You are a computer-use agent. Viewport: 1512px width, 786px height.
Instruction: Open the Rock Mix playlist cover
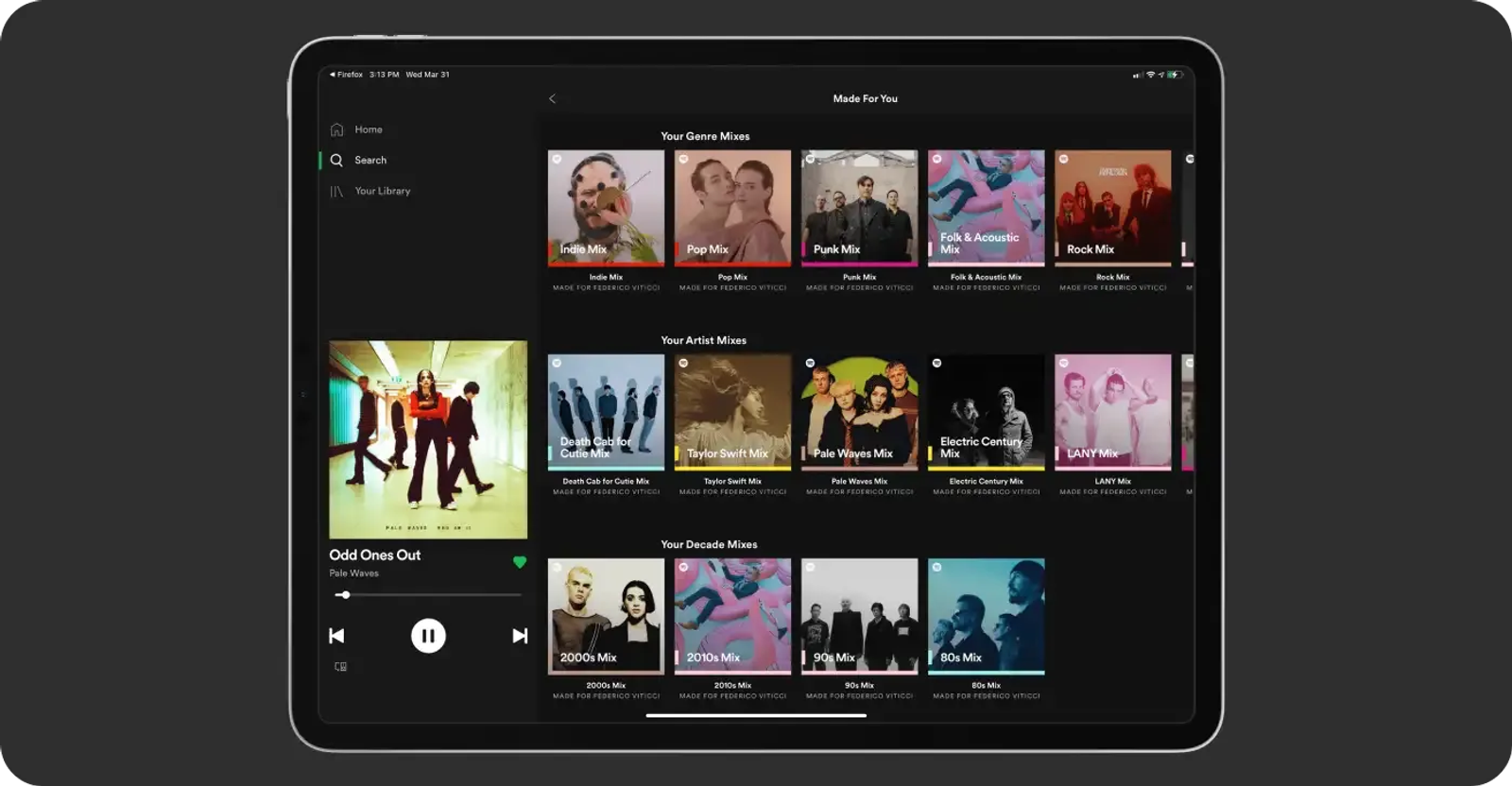(x=1112, y=208)
